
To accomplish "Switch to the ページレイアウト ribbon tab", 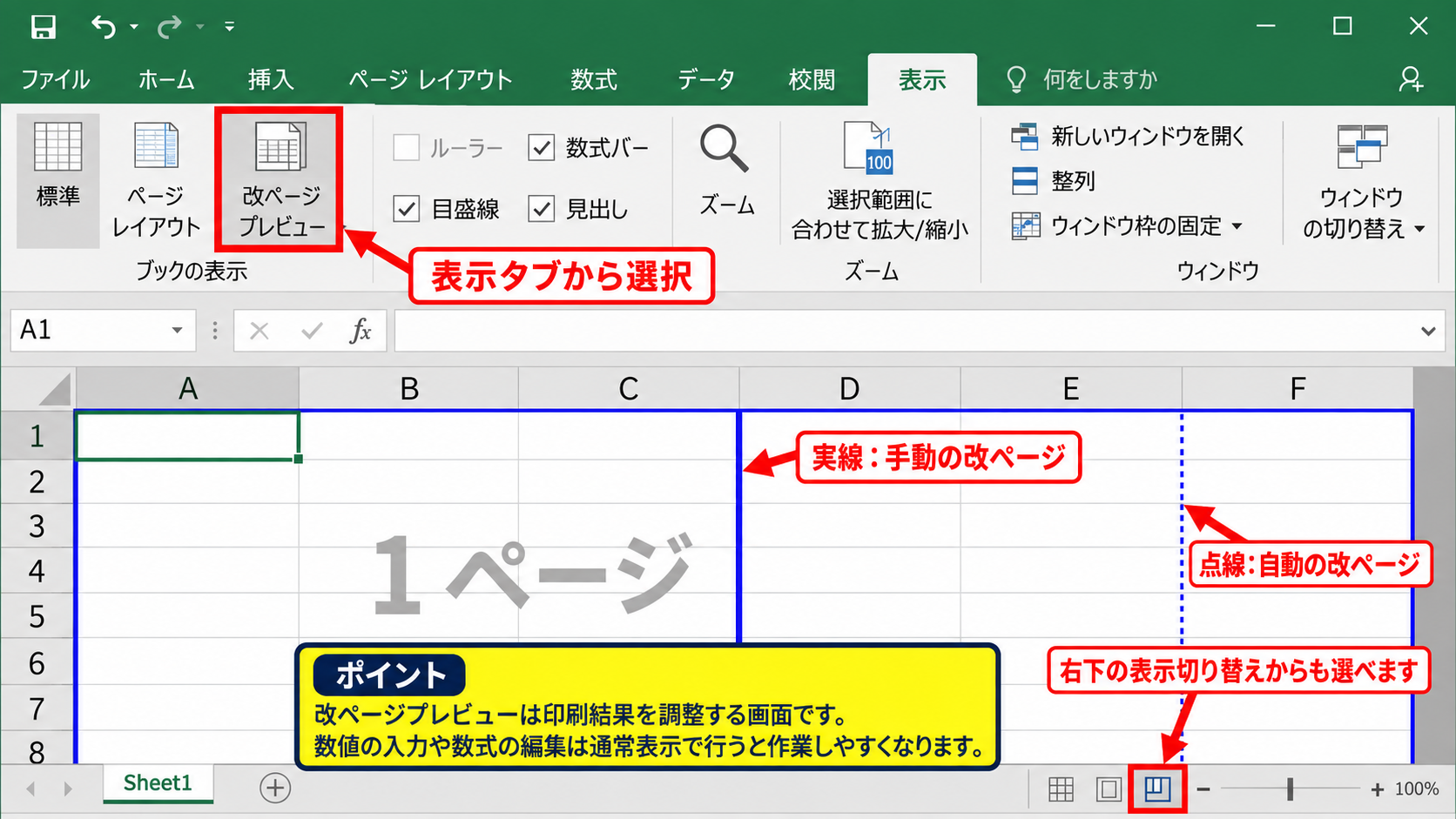I will pyautogui.click(x=430, y=80).
